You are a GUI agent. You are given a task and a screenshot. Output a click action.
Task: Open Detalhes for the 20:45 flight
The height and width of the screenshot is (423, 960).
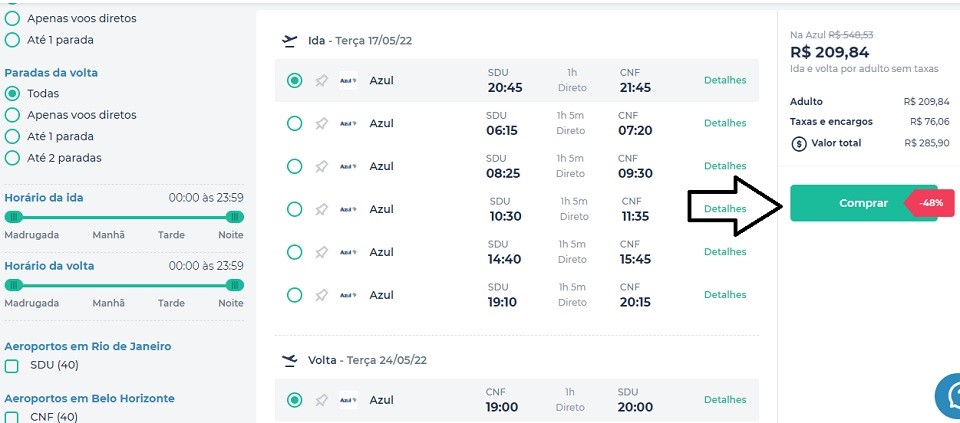725,81
